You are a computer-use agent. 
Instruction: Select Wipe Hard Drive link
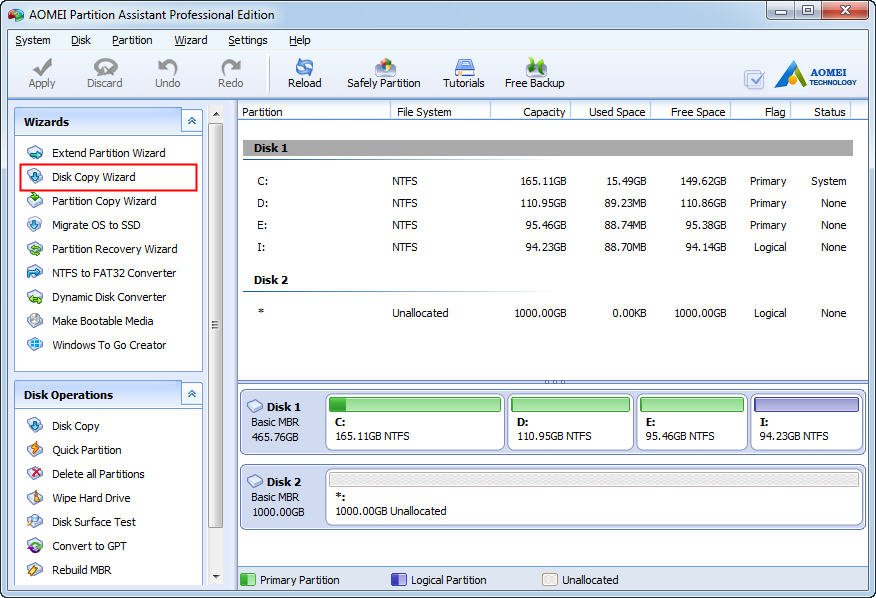(x=91, y=498)
